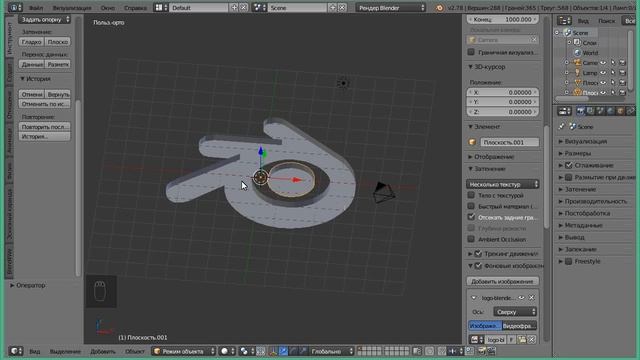
Task: Add a new screen layout with plus
Action: (x=234, y=8)
